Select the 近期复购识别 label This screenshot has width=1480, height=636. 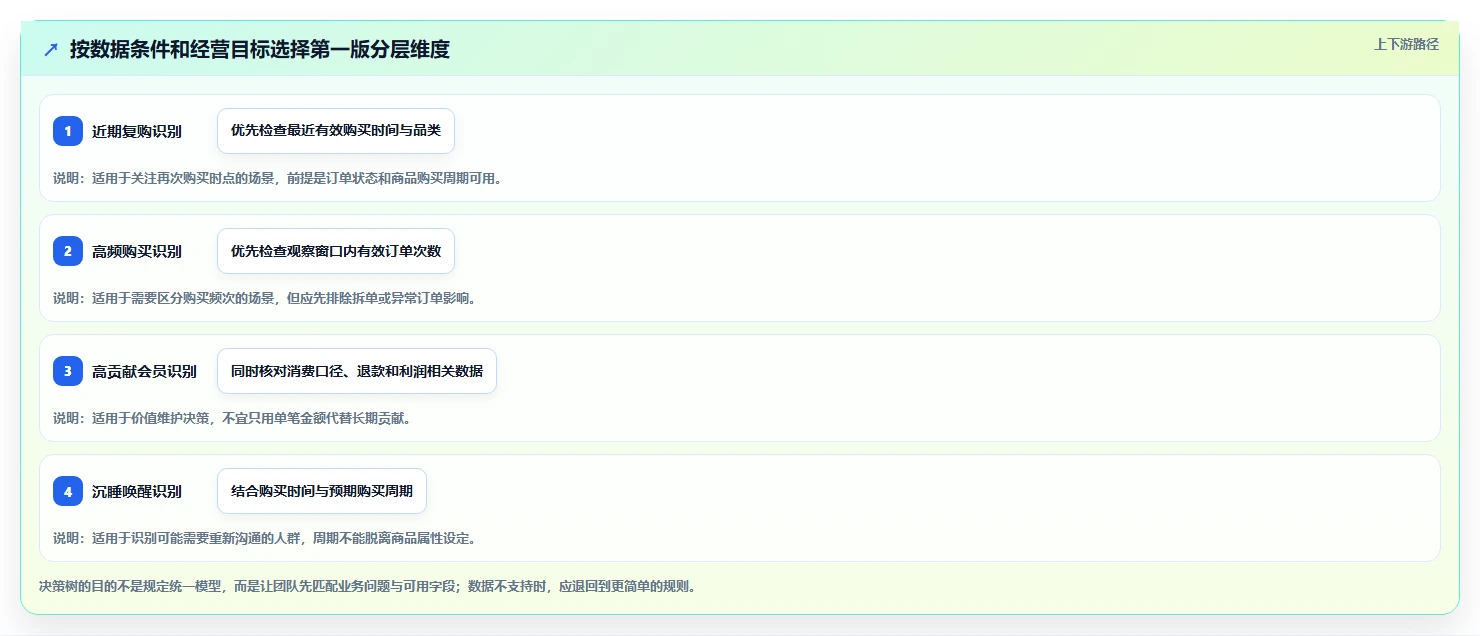137,132
